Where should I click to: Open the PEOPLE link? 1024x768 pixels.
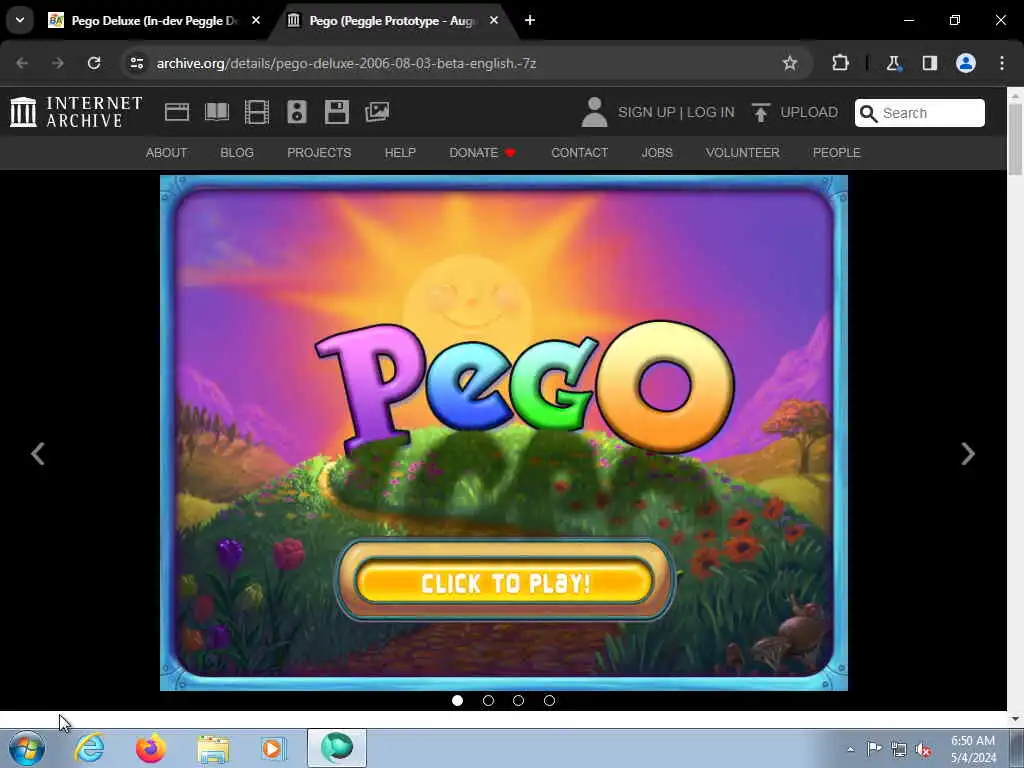837,152
